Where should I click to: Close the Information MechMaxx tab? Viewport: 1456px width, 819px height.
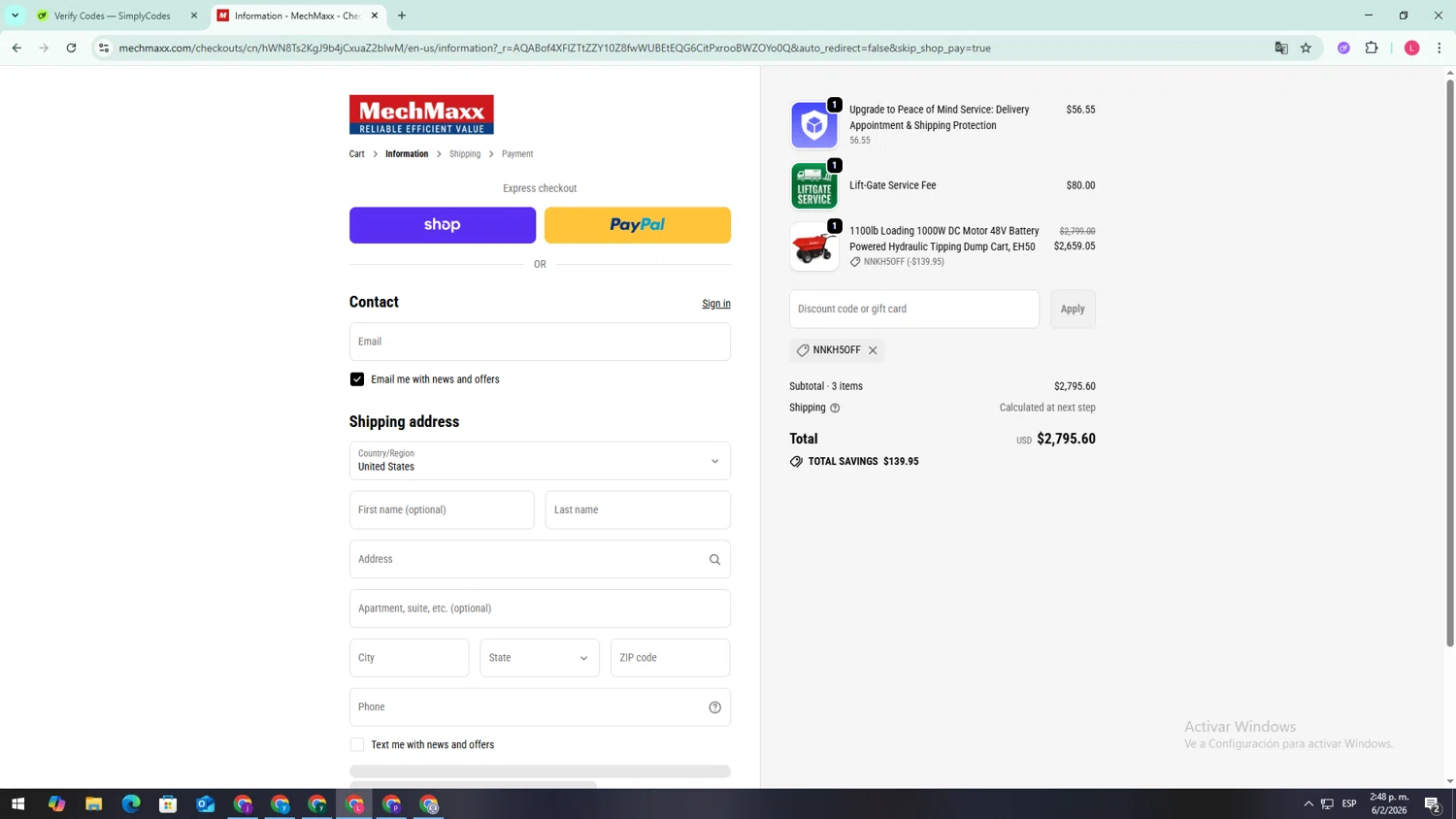pyautogui.click(x=375, y=16)
